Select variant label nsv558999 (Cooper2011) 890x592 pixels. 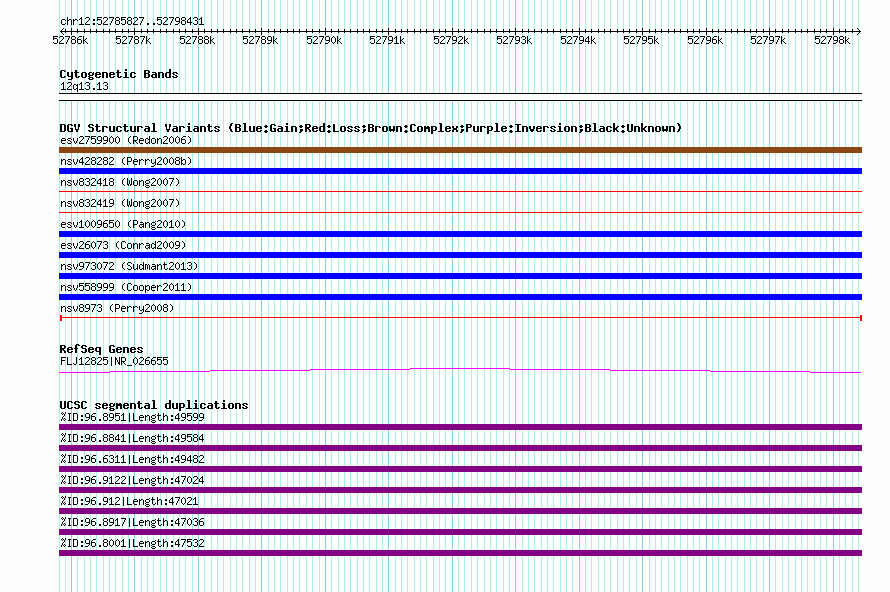(126, 287)
